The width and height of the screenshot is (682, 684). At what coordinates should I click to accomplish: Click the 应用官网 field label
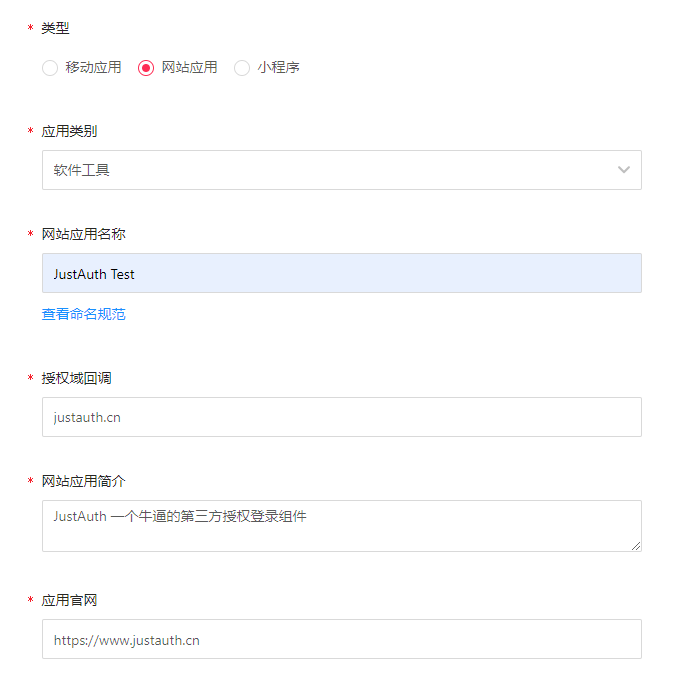click(69, 600)
